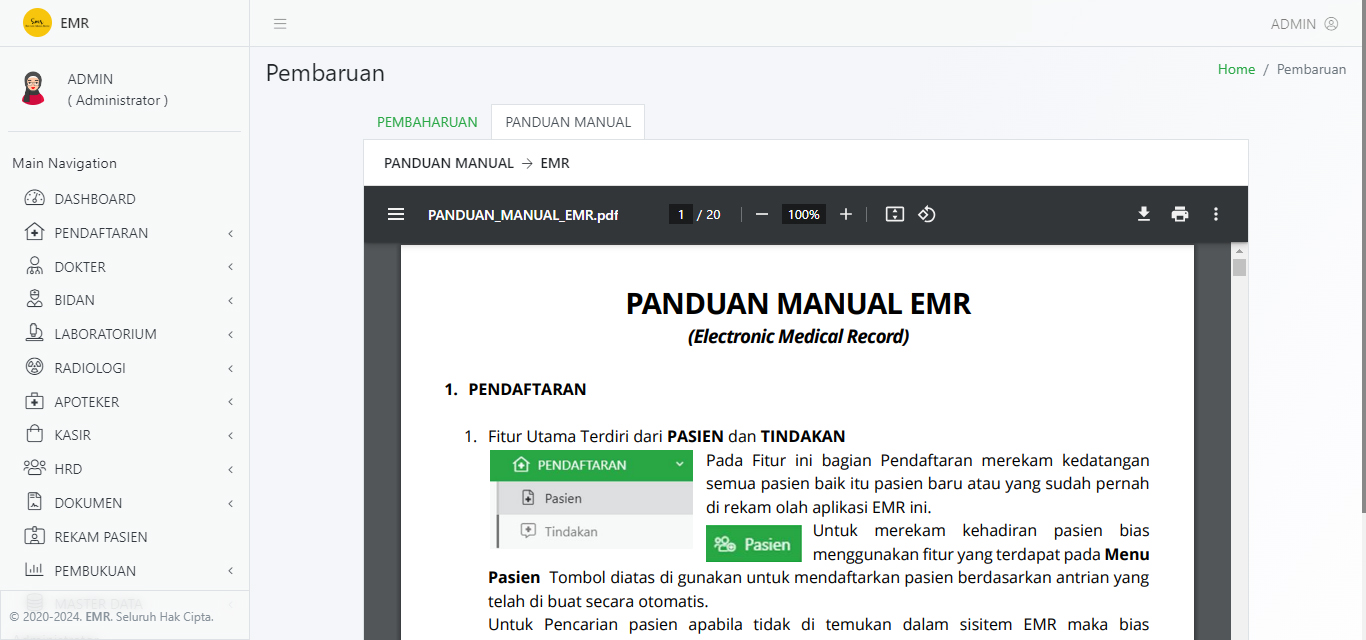Expand the DOKUMEN submenu chevron
1366x640 pixels.
(x=230, y=503)
